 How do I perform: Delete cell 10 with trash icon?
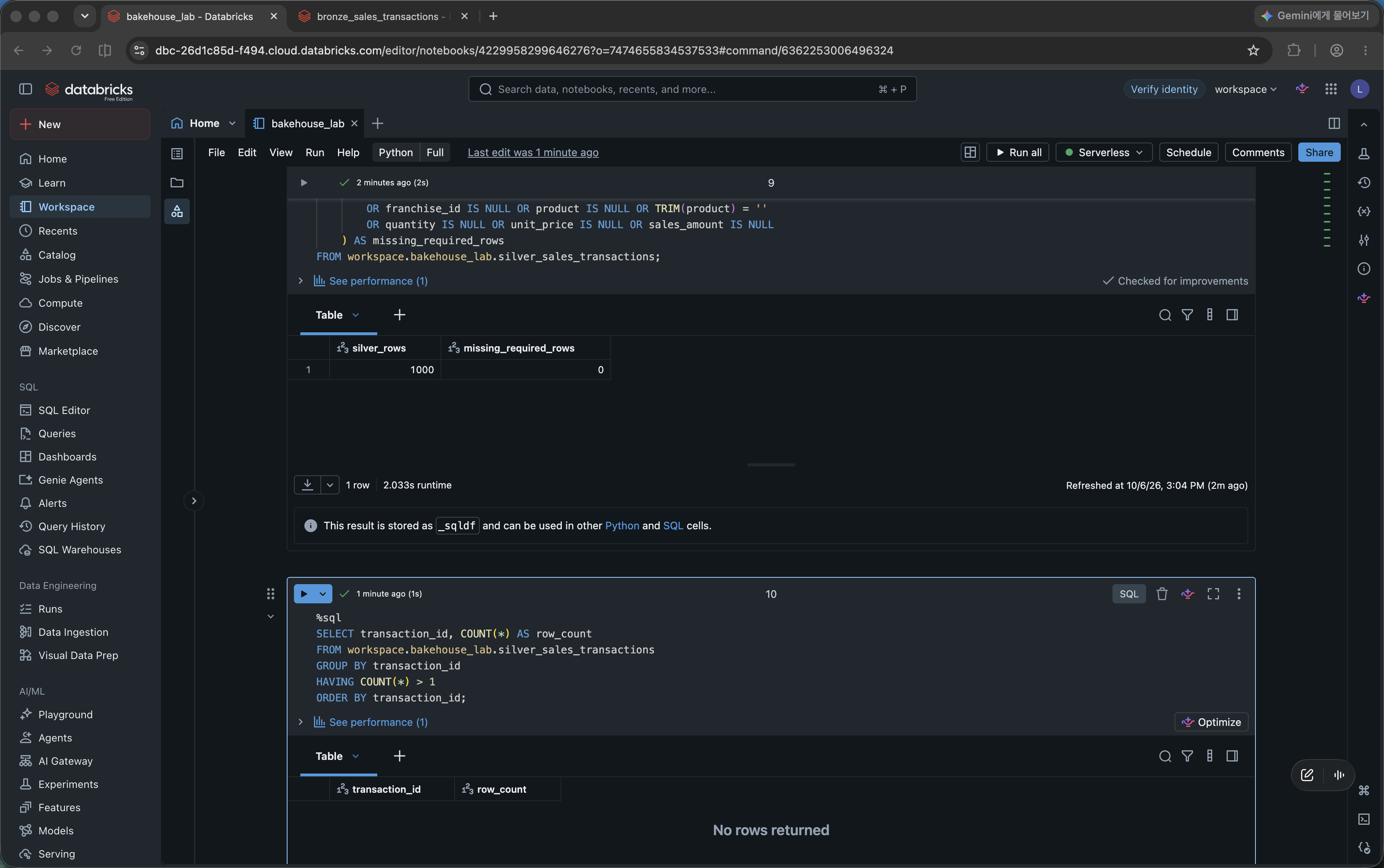coord(1162,594)
